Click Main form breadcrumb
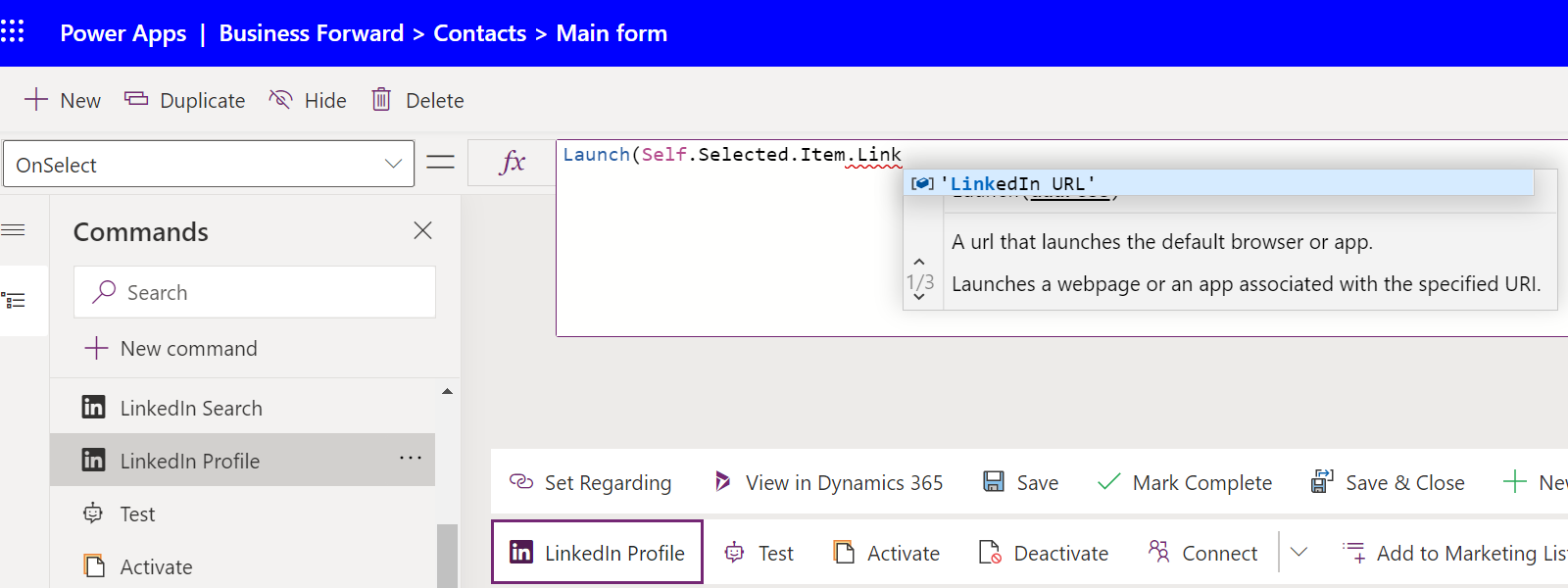This screenshot has height=588, width=1568. point(612,33)
